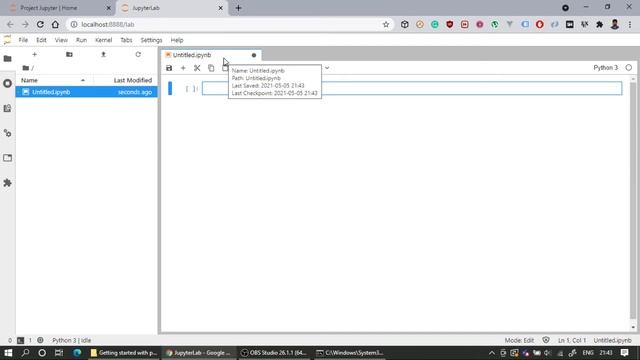Image resolution: width=640 pixels, height=360 pixels.
Task: Click the root folder breadcrumb icon
Action: point(26,68)
